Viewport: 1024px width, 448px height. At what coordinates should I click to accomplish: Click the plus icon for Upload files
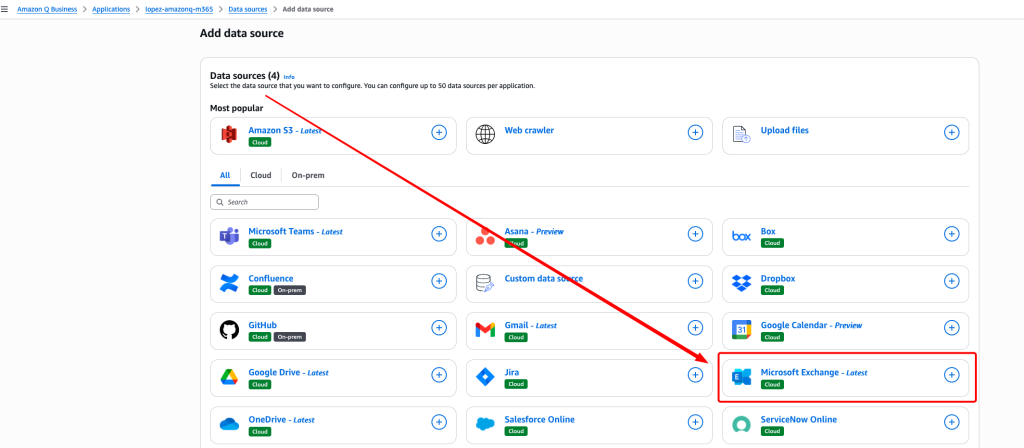point(951,132)
